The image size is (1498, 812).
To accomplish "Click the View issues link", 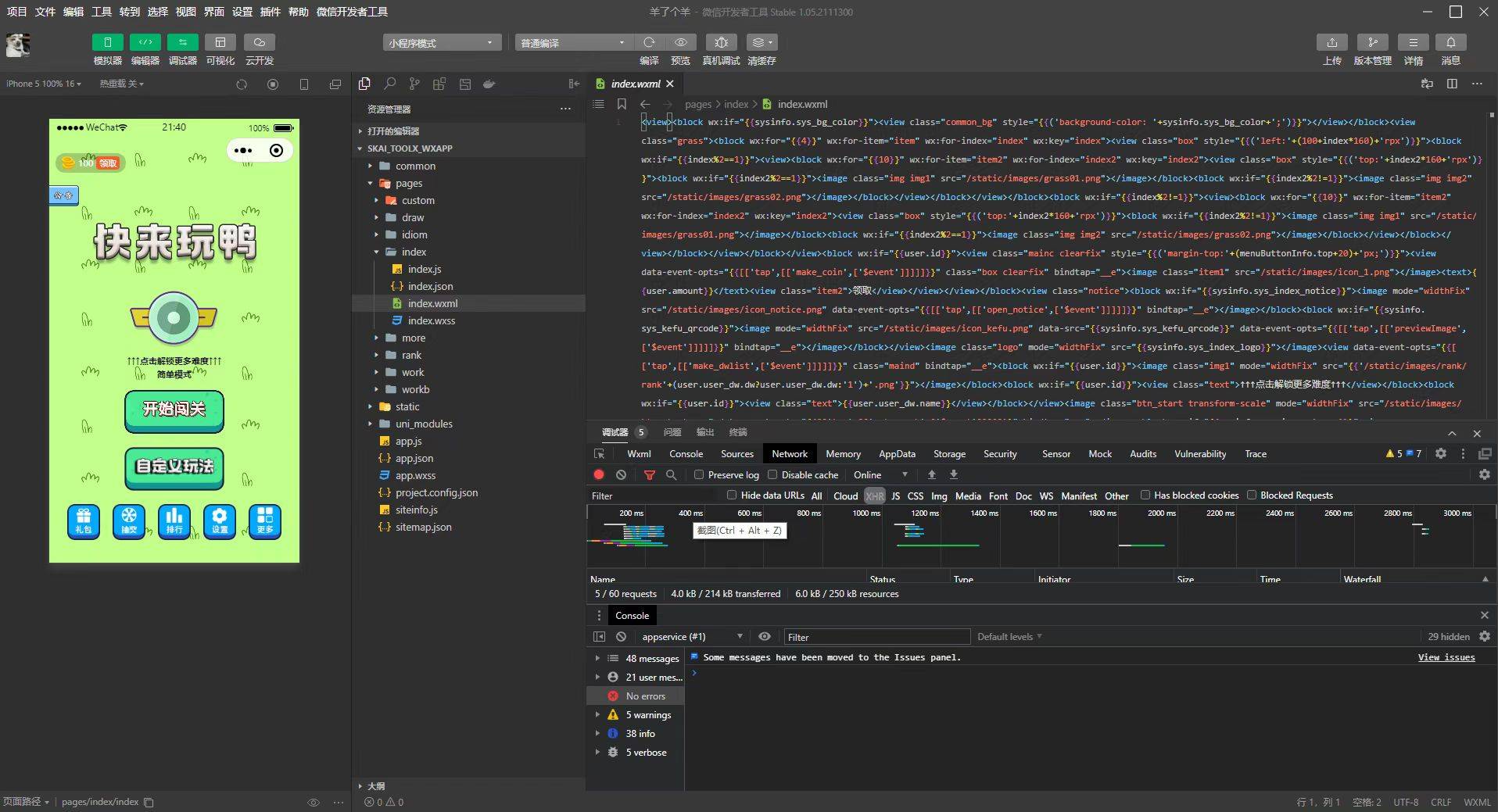I will [x=1446, y=657].
